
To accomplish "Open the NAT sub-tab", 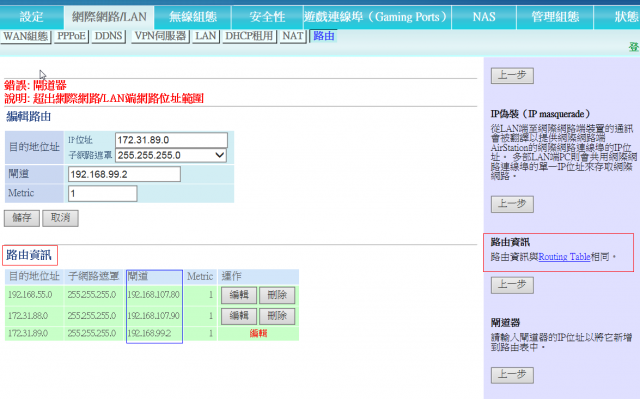I will point(293,36).
